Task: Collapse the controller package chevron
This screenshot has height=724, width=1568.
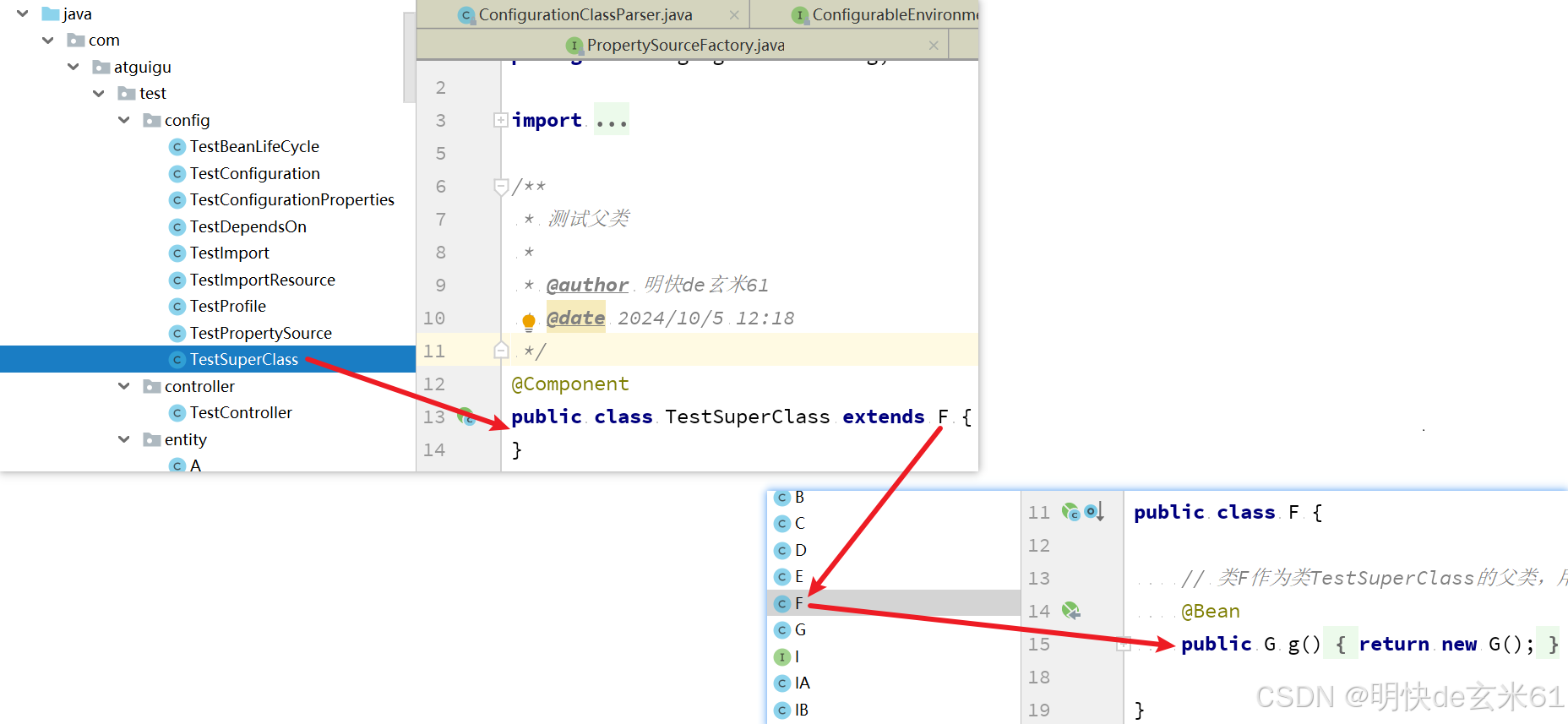Action: (x=124, y=386)
